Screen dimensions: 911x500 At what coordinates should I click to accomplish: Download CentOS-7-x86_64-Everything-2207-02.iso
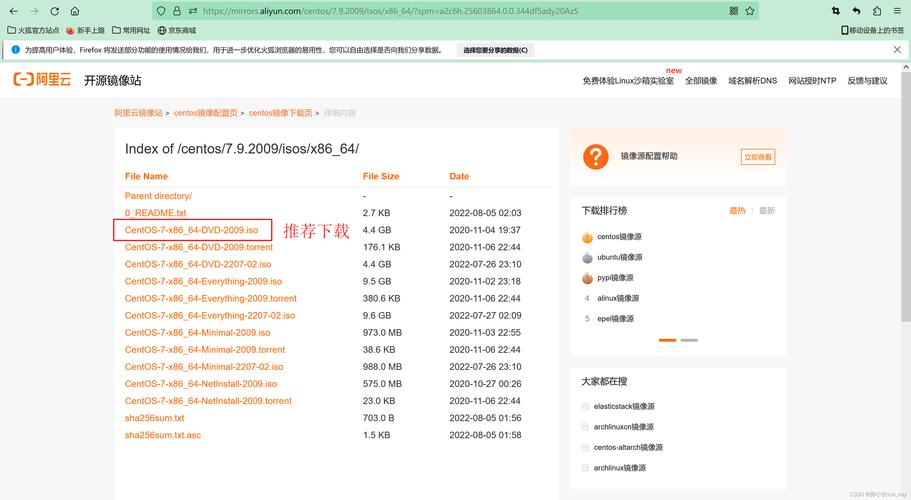210,315
